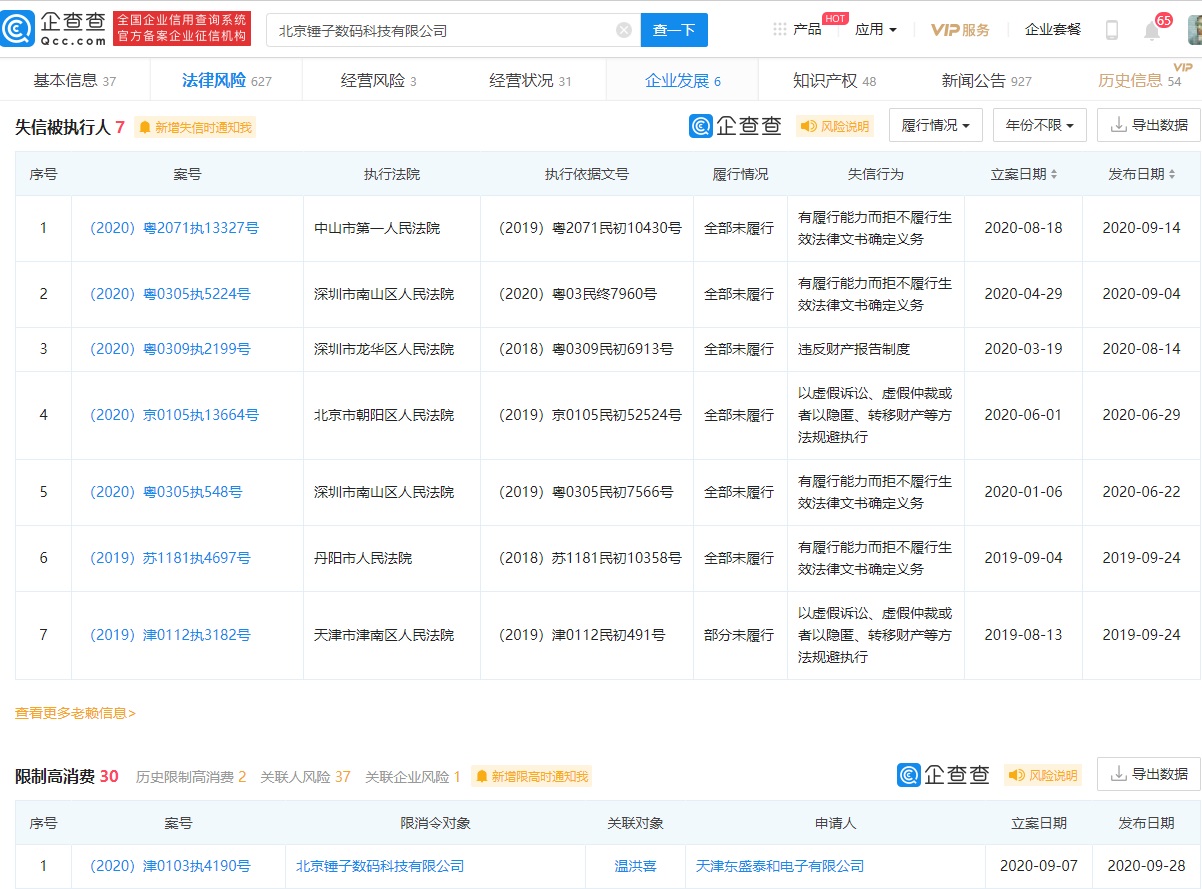Screen dimensions: 1202x889
Task: Toggle 风险说明 next to 限制高消费 section
Action: point(1043,775)
